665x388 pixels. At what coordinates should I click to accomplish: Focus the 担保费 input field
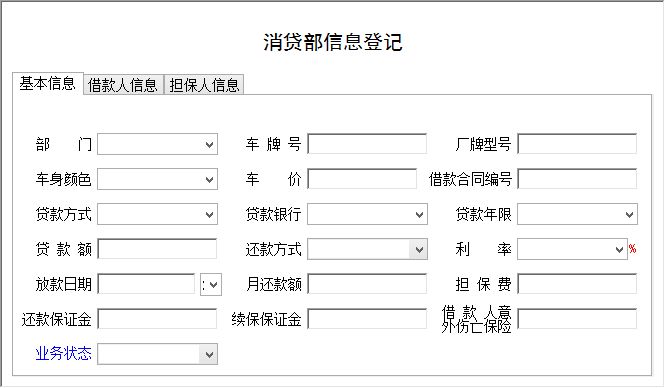[577, 284]
